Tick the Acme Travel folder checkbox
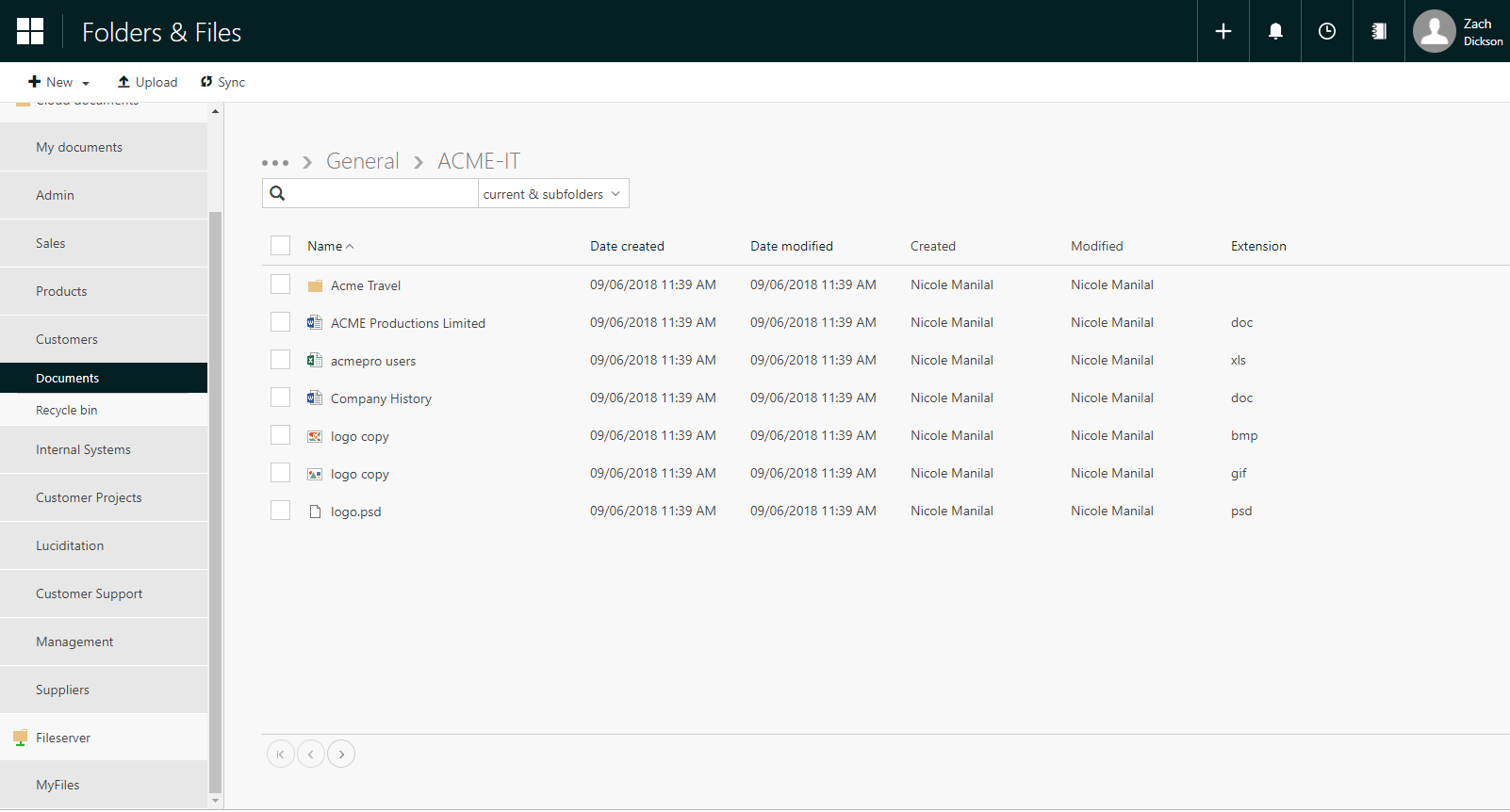1510x812 pixels. coord(280,284)
